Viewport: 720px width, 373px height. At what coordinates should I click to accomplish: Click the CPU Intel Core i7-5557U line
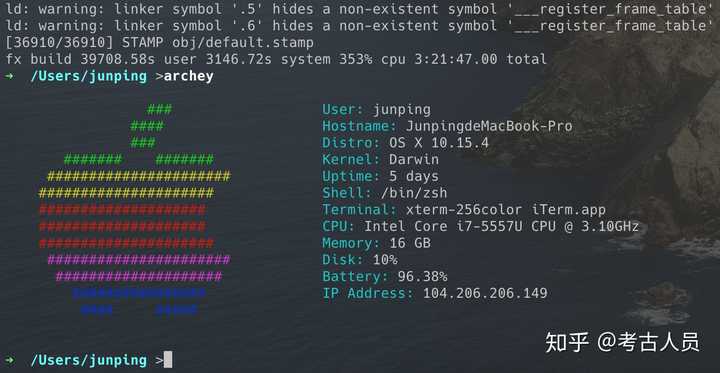[480, 226]
